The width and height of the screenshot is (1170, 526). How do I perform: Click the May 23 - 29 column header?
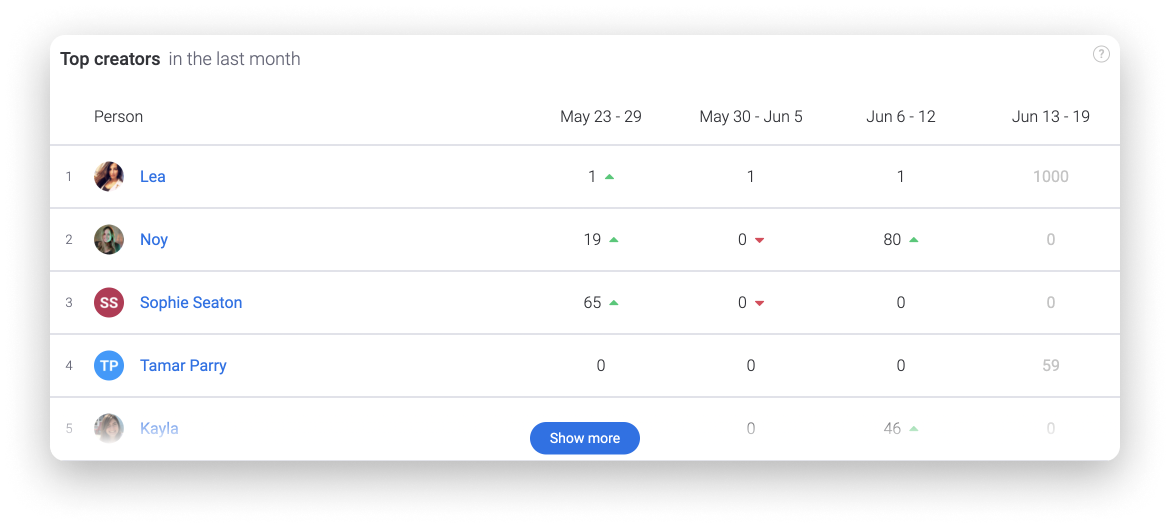tap(601, 116)
